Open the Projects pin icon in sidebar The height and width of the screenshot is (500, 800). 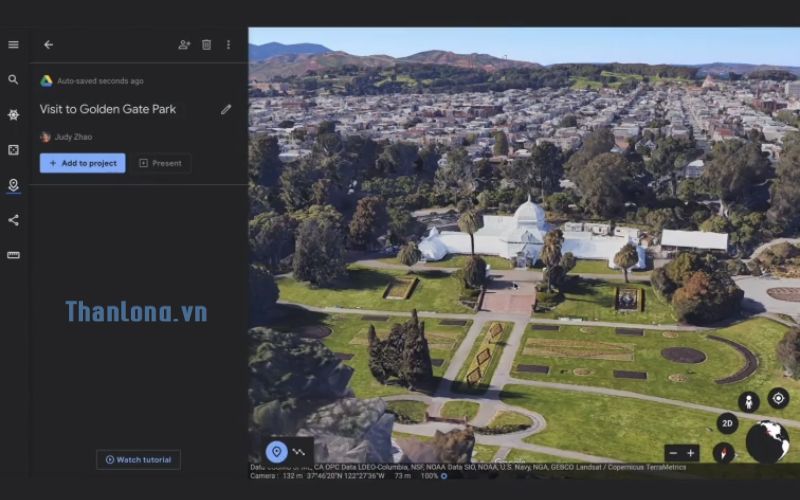coord(13,185)
